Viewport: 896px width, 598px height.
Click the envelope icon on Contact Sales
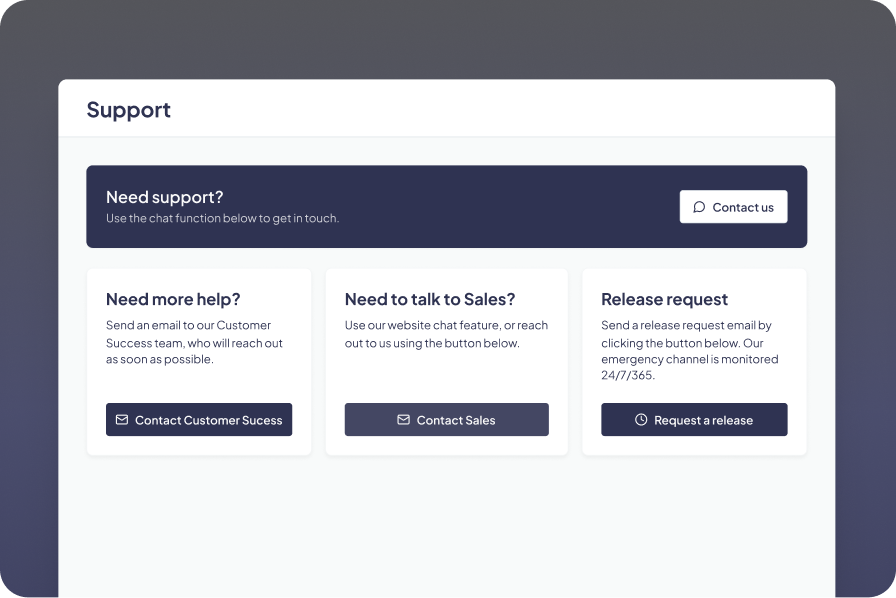pos(403,420)
